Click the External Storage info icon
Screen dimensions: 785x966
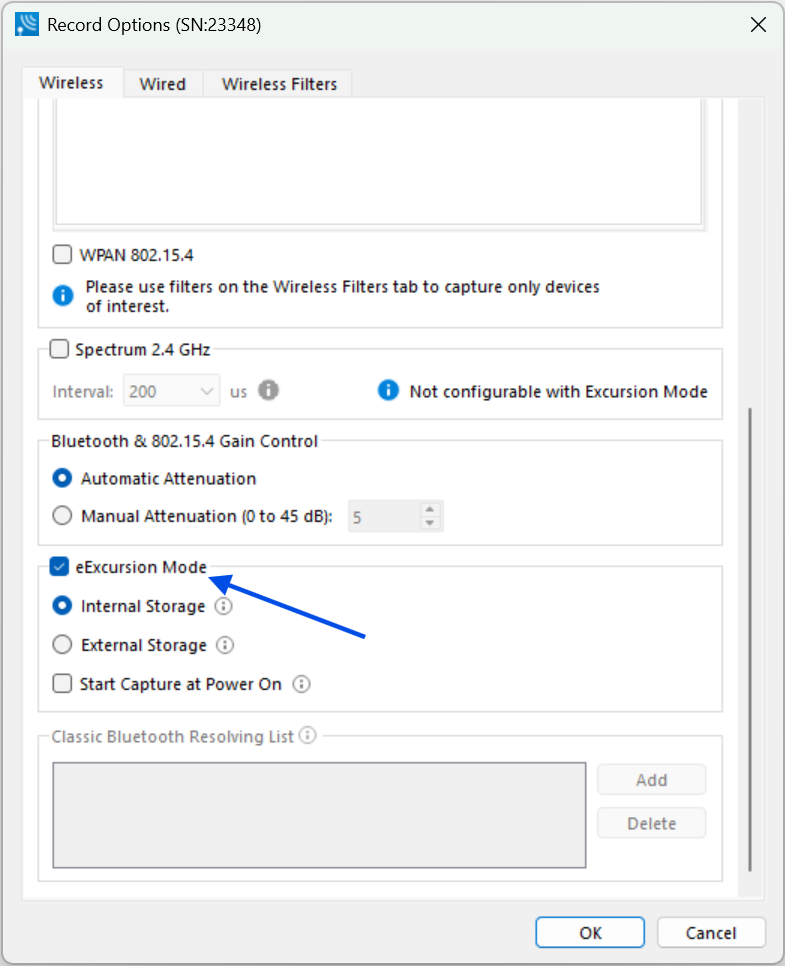click(x=225, y=645)
